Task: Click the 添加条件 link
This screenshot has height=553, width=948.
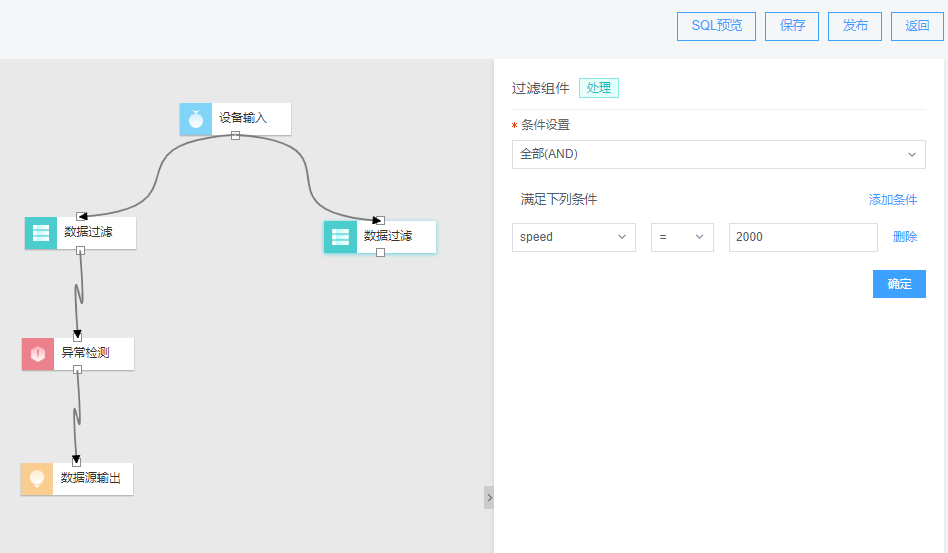Action: [x=892, y=200]
